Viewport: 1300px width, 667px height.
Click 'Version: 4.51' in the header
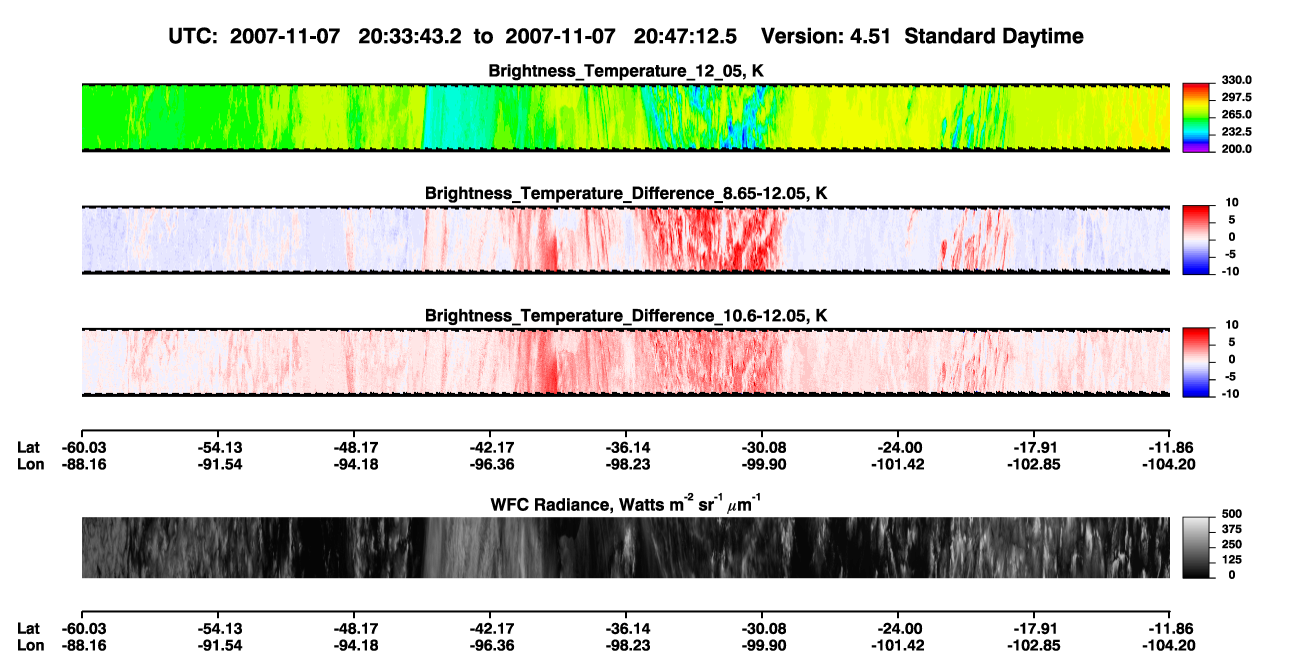pos(826,37)
